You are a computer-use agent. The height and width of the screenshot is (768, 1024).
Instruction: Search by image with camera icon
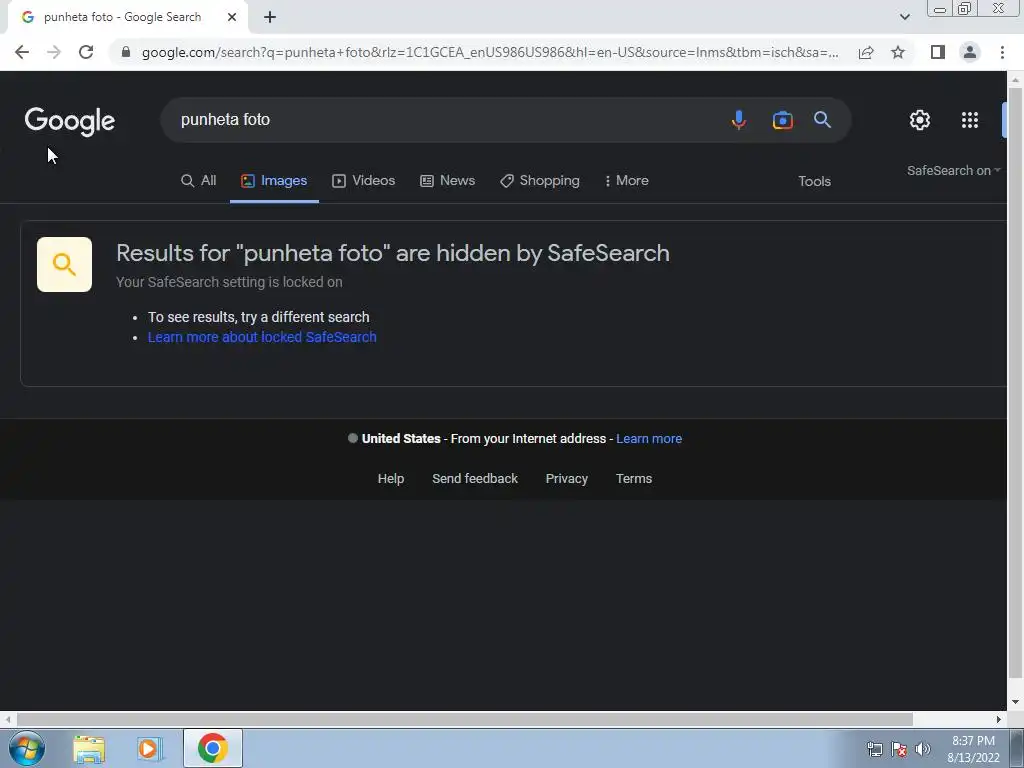tap(782, 120)
